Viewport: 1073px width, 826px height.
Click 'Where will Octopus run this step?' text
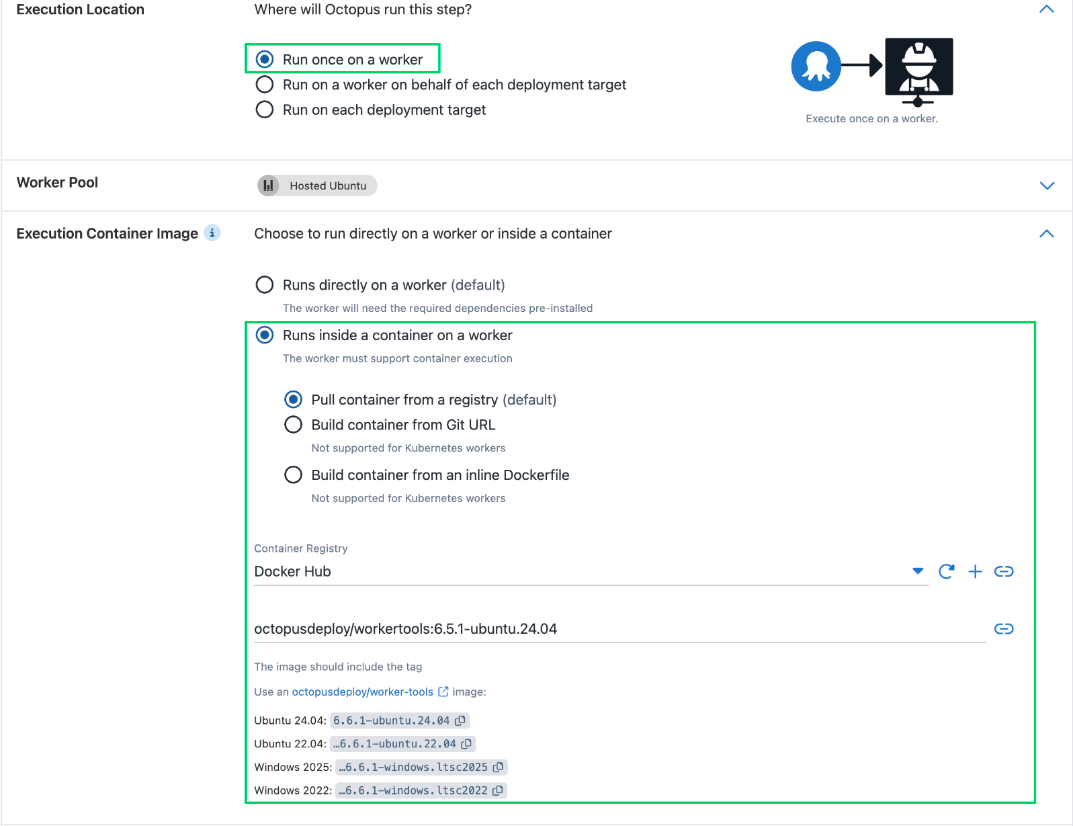363,10
